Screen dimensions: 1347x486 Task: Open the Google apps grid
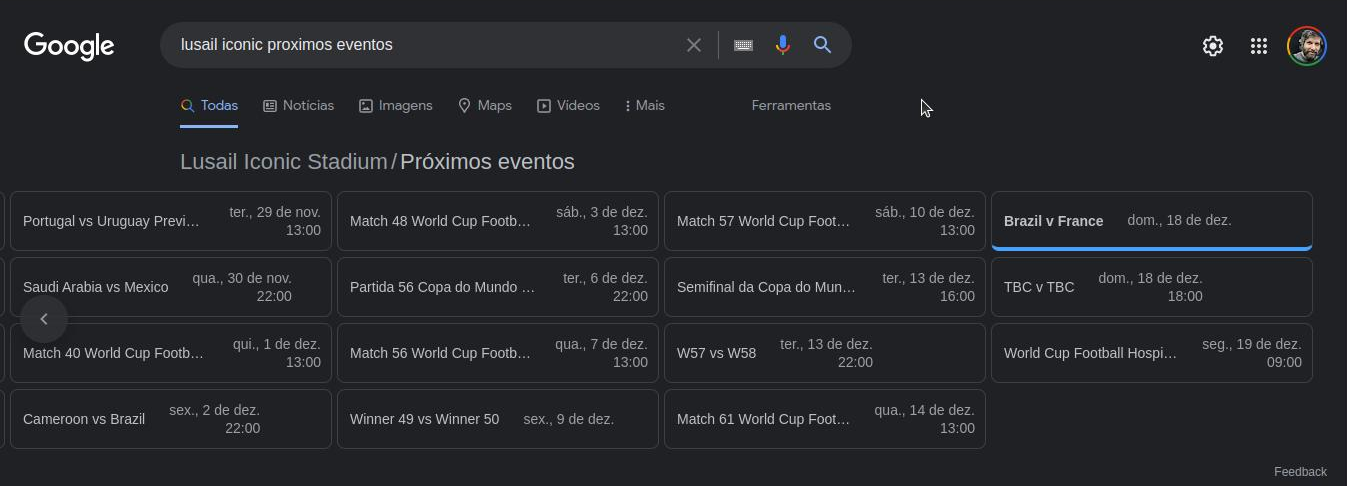tap(1259, 46)
